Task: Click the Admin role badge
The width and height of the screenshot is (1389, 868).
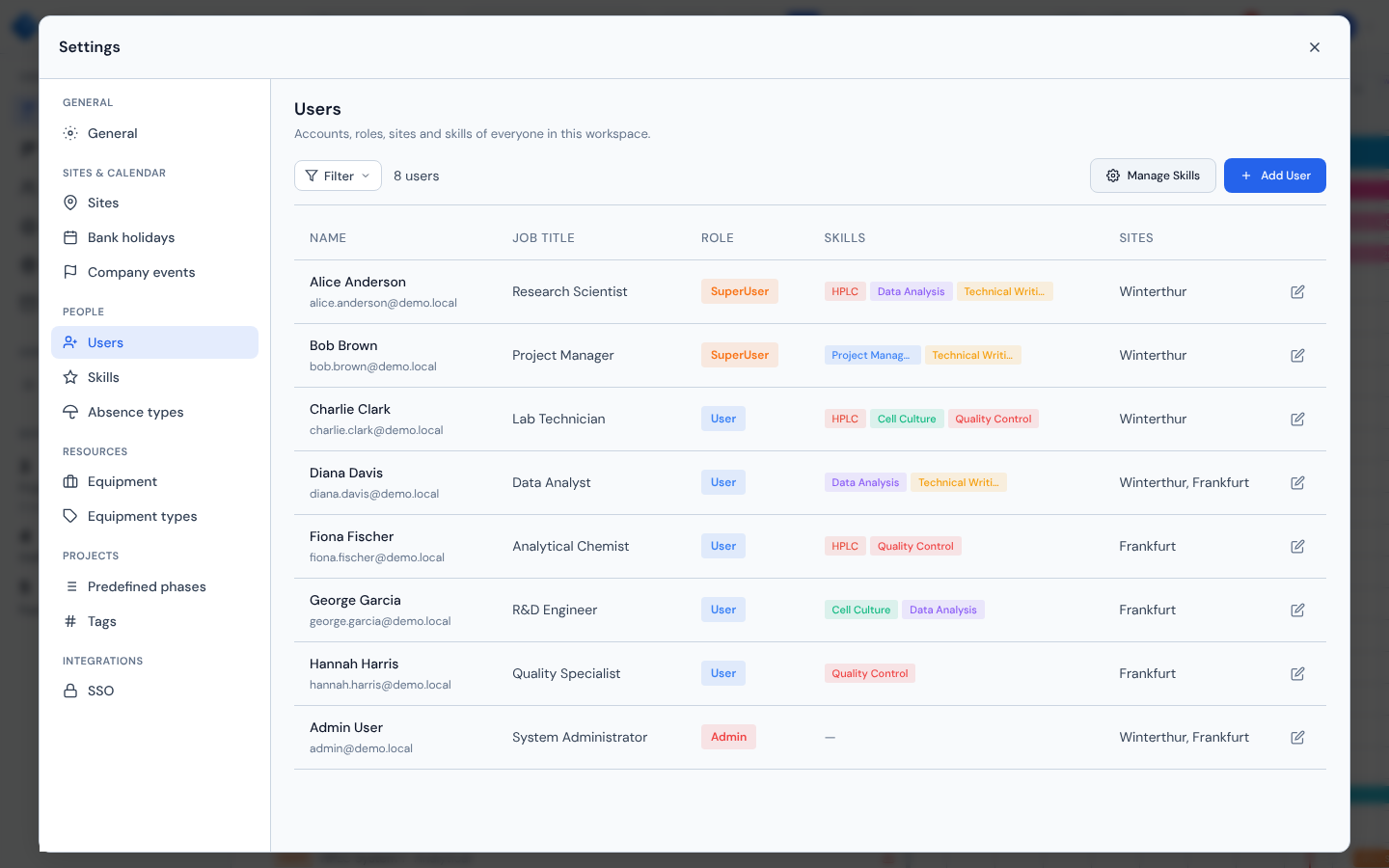Action: [728, 737]
